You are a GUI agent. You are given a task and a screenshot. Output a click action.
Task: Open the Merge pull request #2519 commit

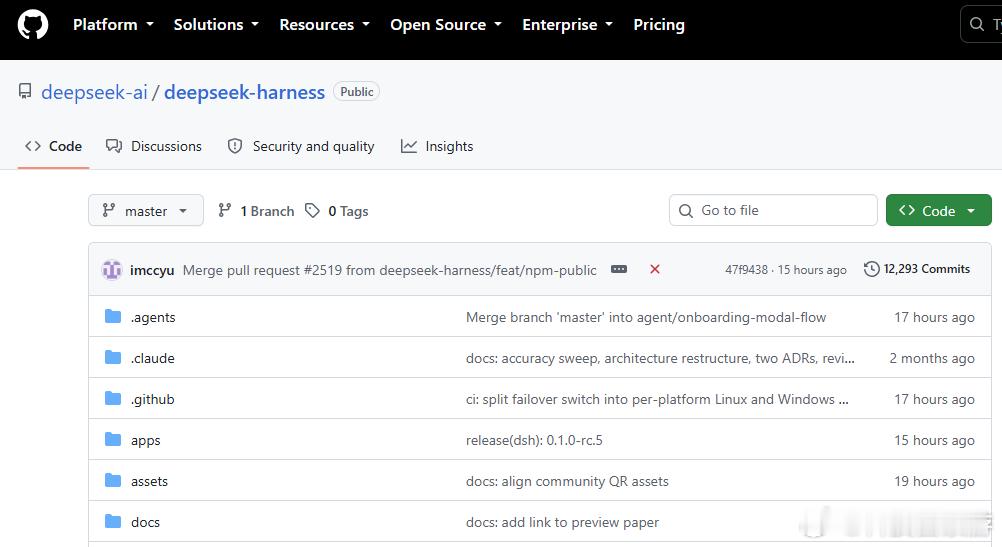tap(390, 270)
